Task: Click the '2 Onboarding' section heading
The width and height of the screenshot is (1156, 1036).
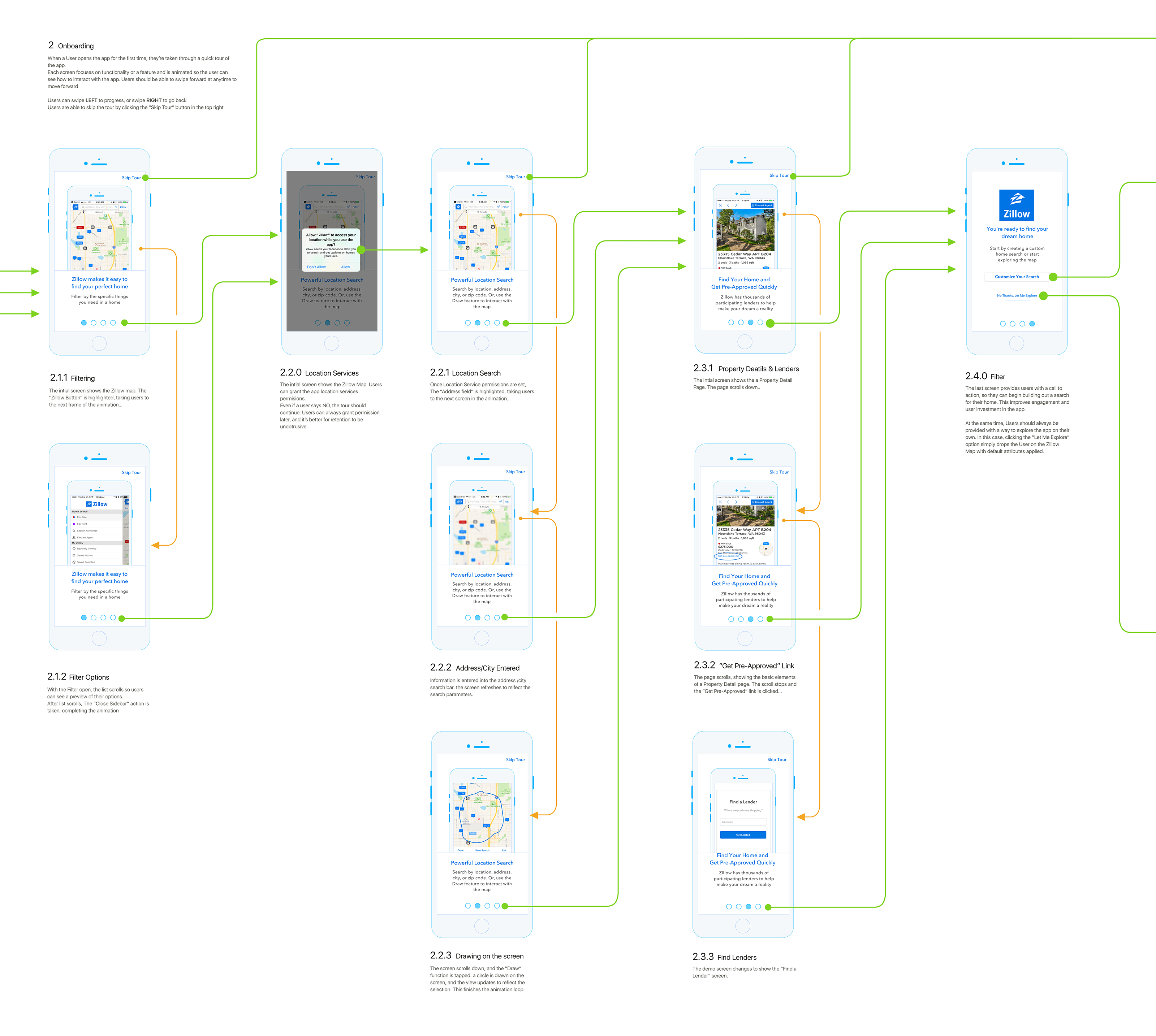Action: (x=70, y=45)
